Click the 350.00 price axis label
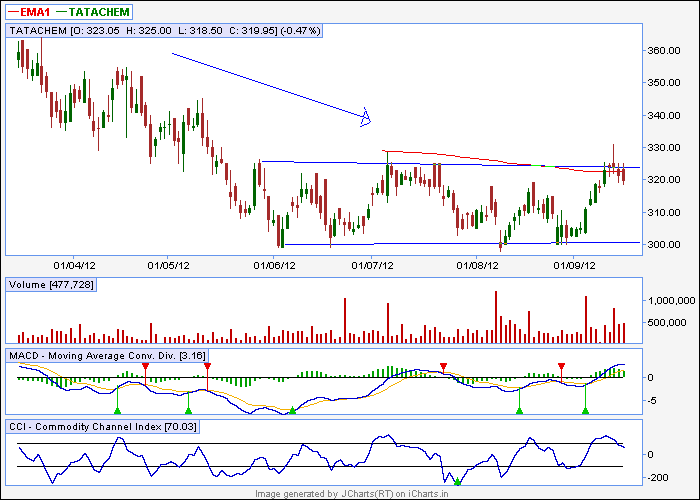This screenshot has height=500, width=700. tap(664, 83)
